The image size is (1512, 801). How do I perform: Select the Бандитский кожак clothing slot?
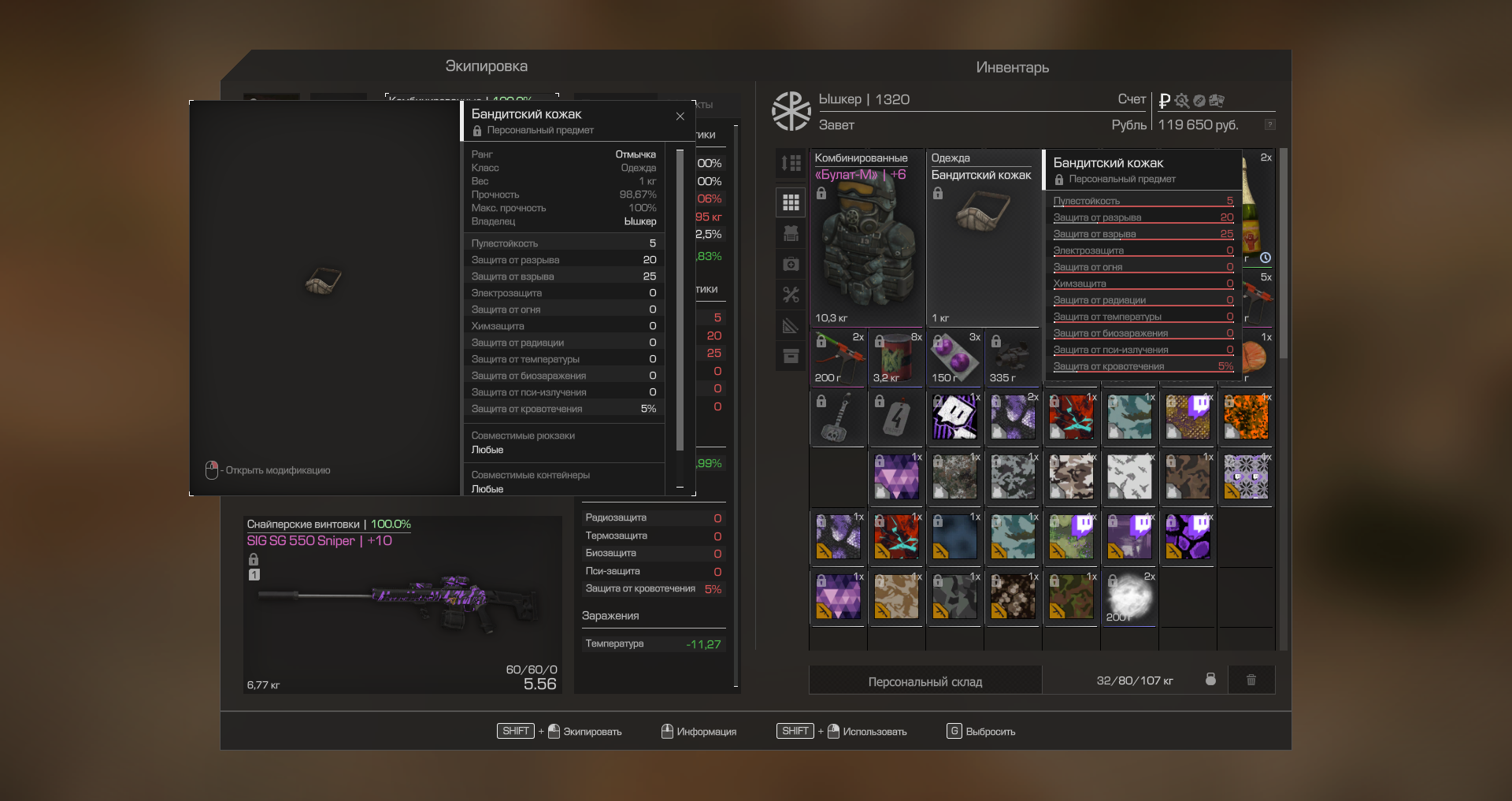983,237
